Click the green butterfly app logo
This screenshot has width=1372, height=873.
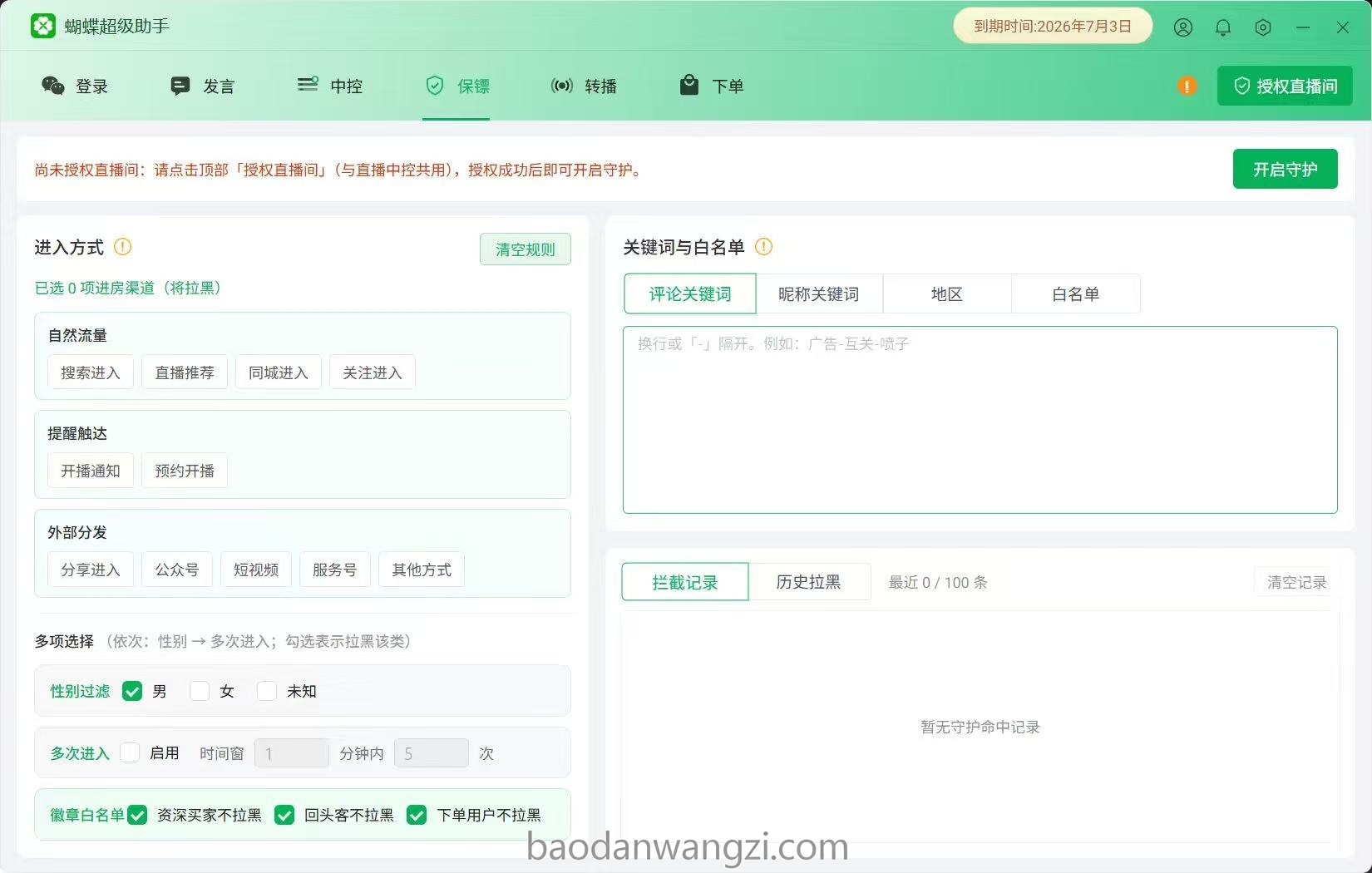43,26
